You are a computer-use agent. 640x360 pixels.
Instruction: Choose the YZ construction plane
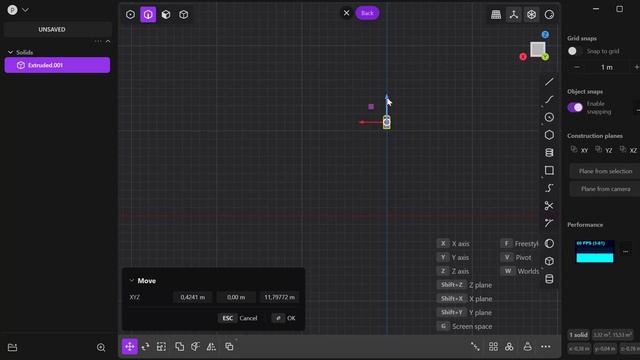(x=604, y=150)
